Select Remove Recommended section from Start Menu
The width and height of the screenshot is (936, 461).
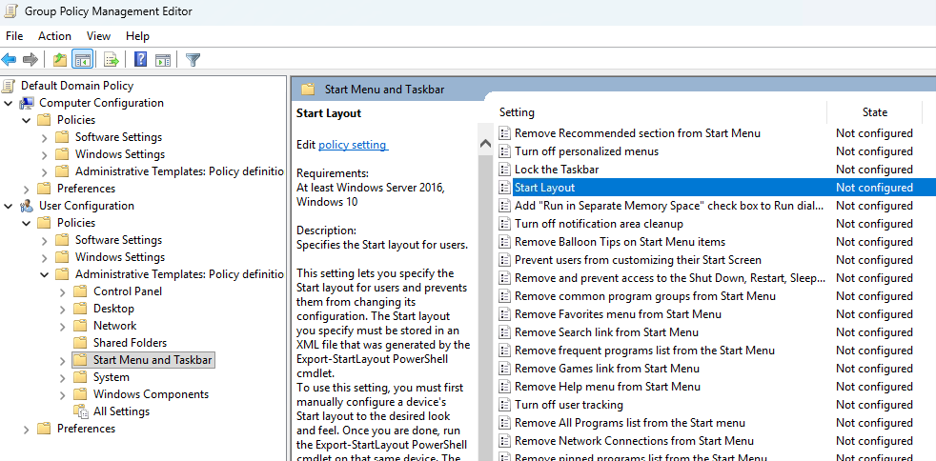point(637,133)
